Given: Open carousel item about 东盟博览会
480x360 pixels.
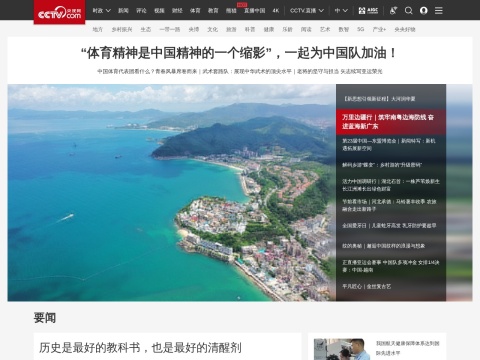Looking at the screenshot, I should (x=389, y=144).
